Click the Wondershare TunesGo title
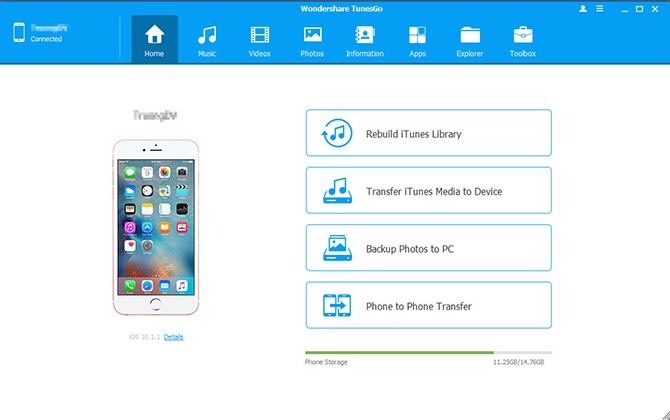This screenshot has height=420, width=670. pos(341,9)
